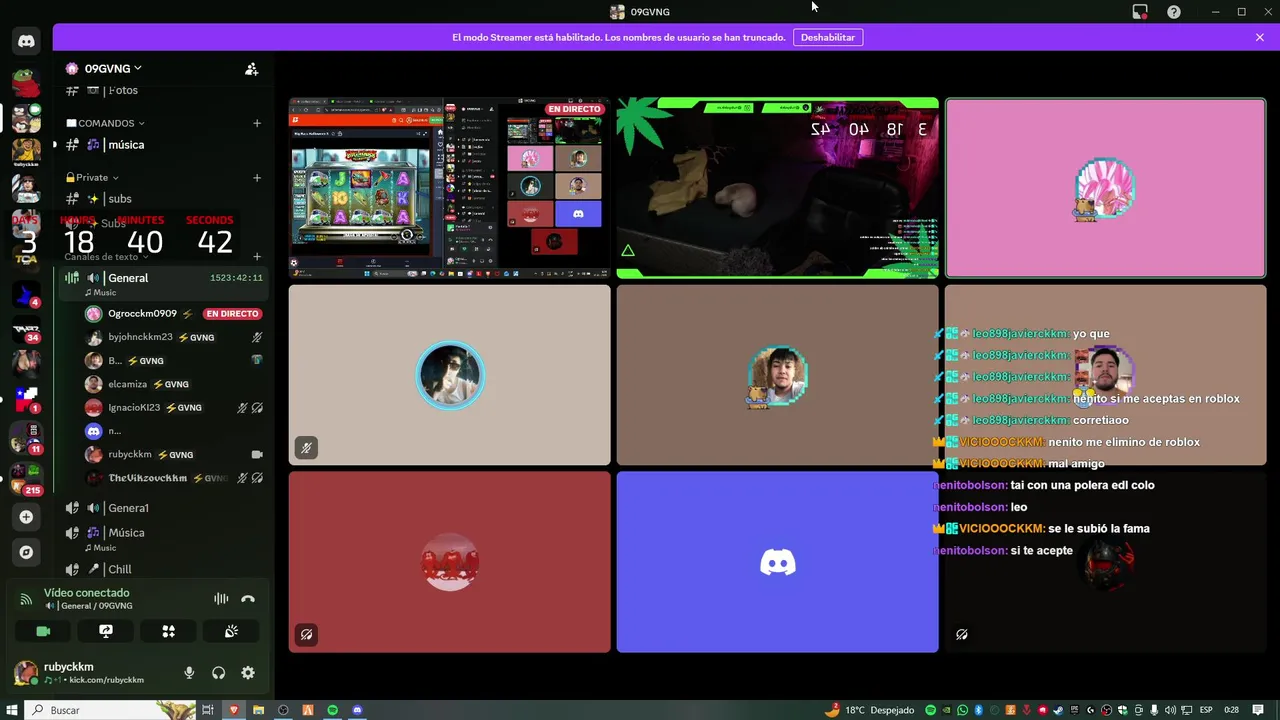The width and height of the screenshot is (1280, 720).
Task: Select voice user TheVikzovckkm
Action: point(172,478)
